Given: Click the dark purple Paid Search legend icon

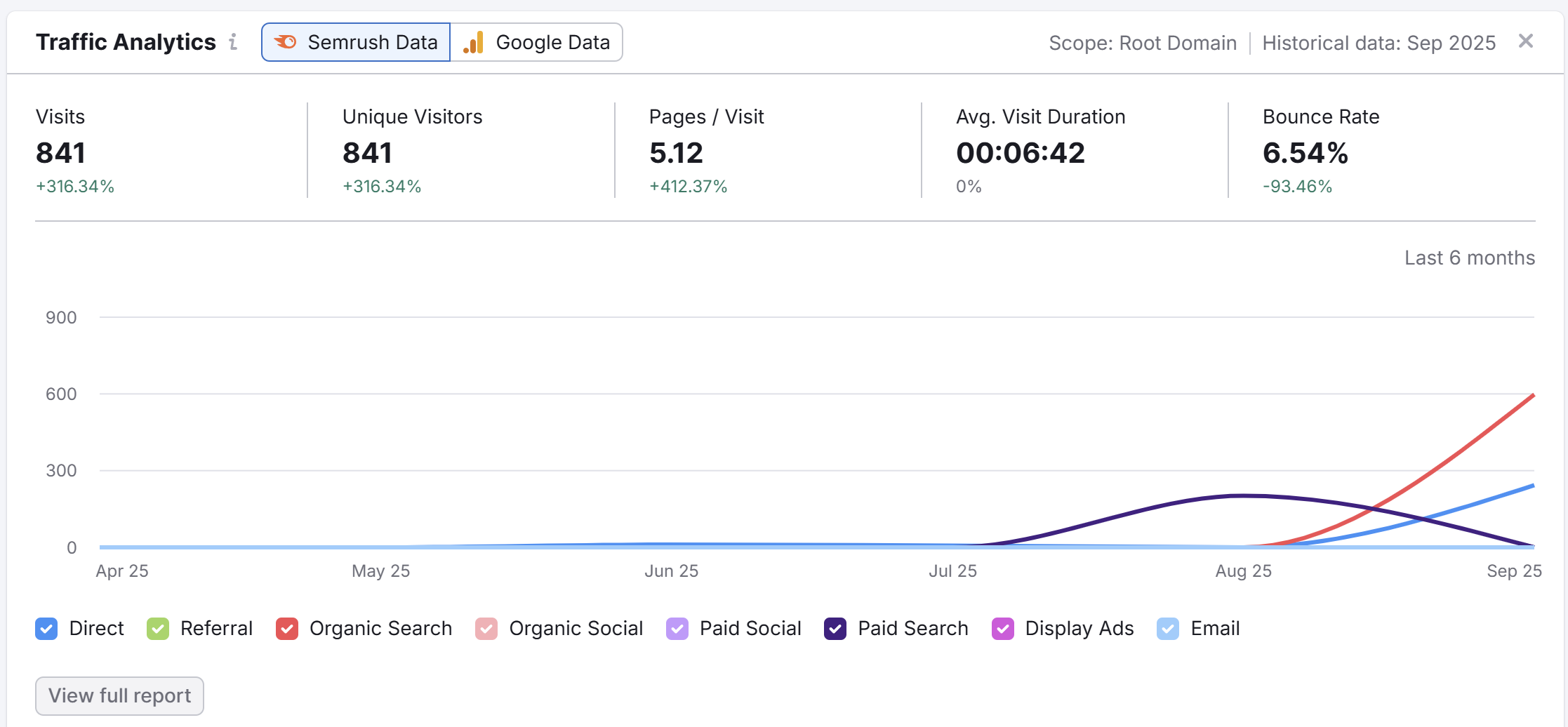Looking at the screenshot, I should pyautogui.click(x=835, y=629).
